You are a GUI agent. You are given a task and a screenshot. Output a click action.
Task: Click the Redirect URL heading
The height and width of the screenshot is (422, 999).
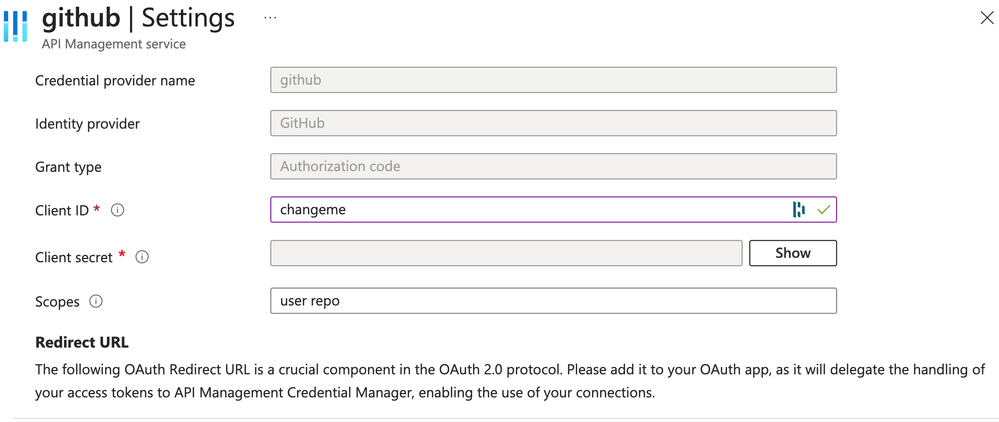82,342
